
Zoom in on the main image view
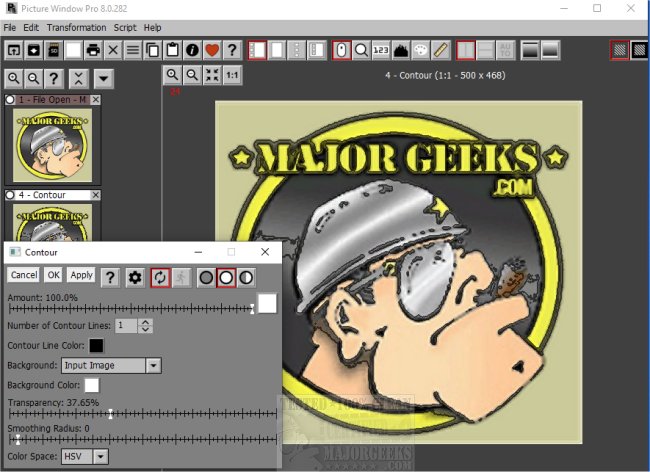click(x=172, y=75)
